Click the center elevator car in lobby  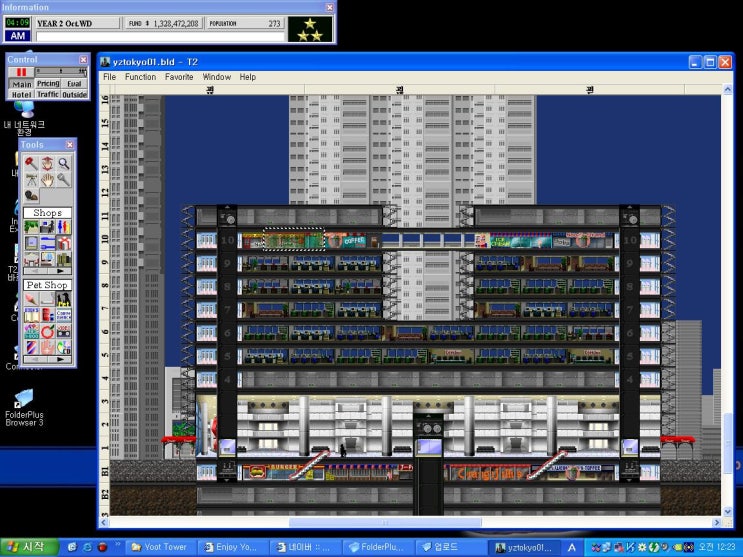(429, 447)
